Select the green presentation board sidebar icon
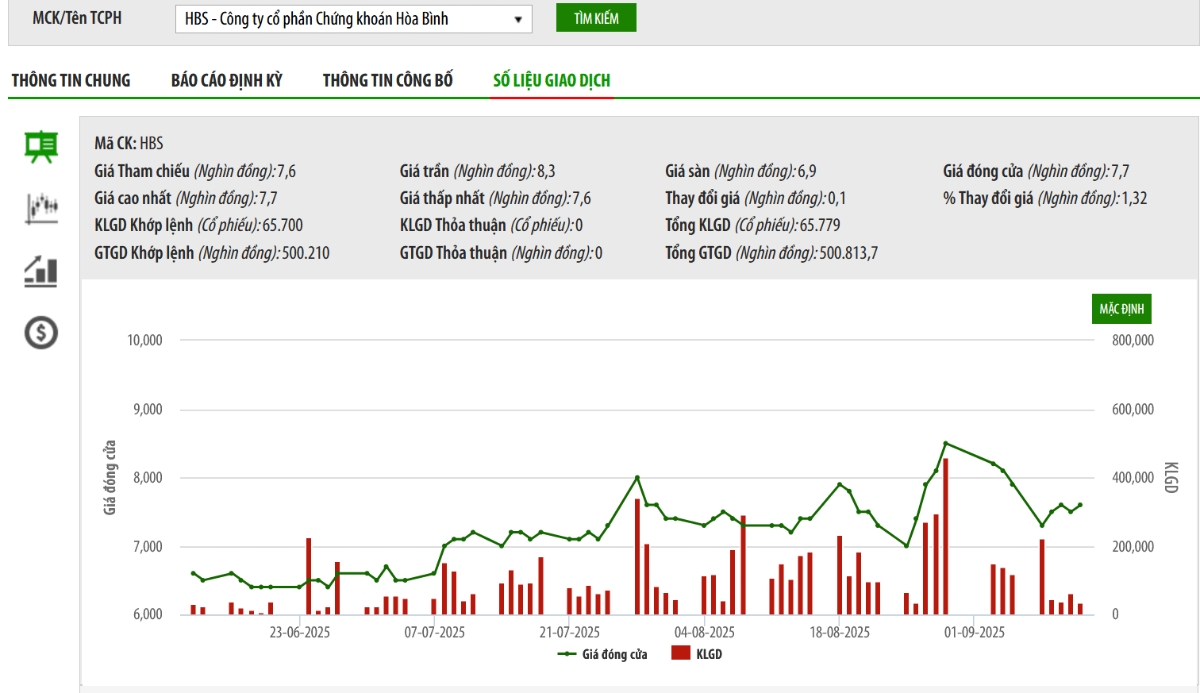The width and height of the screenshot is (1200, 693). coord(41,147)
